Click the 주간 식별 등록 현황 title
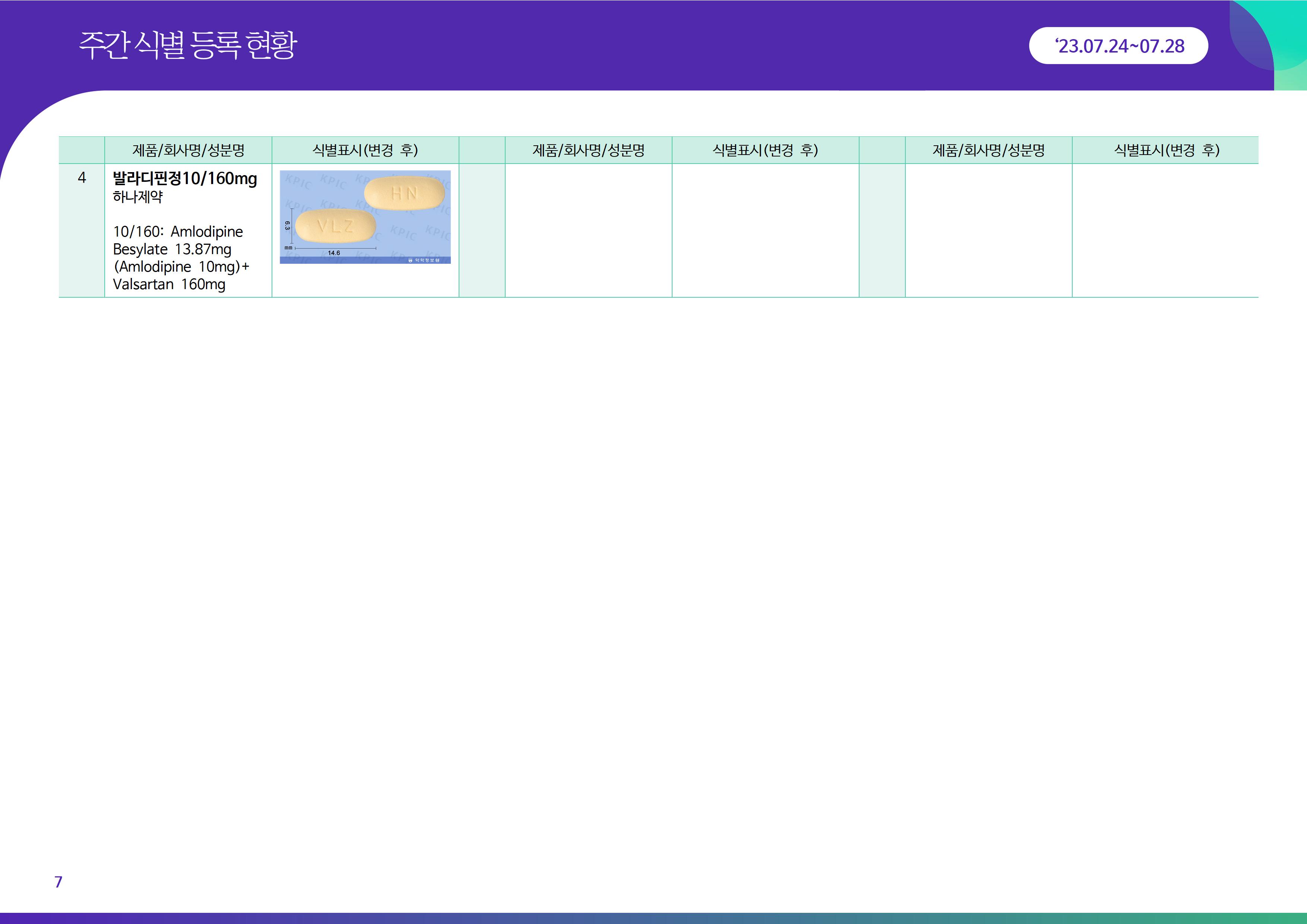 click(x=188, y=45)
